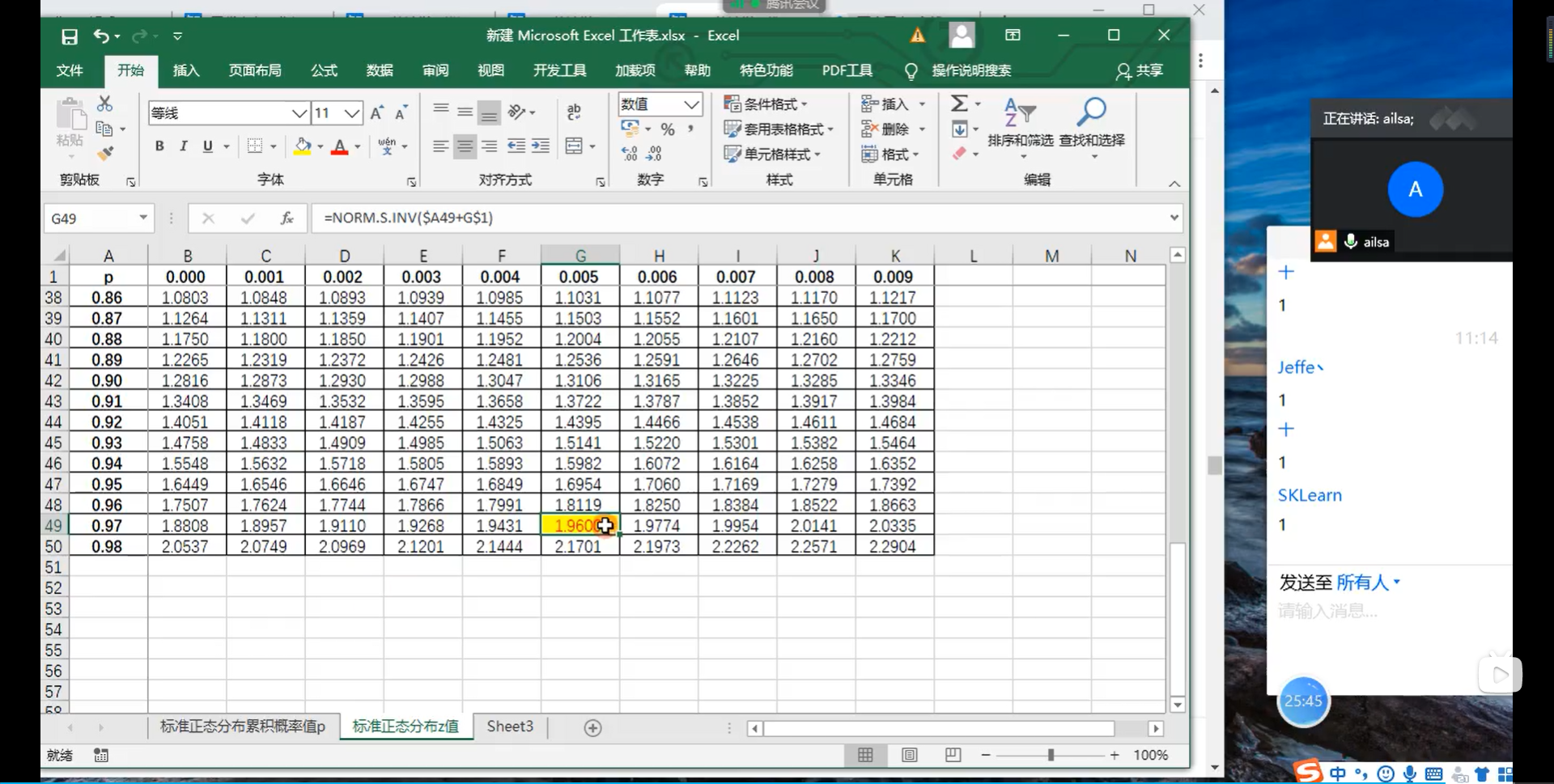Click 所有人 recipient selector in chat panel
The width and height of the screenshot is (1554, 784).
click(1368, 583)
